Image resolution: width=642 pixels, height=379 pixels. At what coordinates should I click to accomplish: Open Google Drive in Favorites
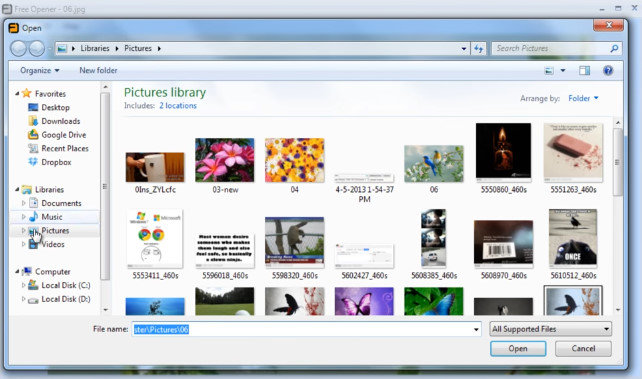point(63,135)
